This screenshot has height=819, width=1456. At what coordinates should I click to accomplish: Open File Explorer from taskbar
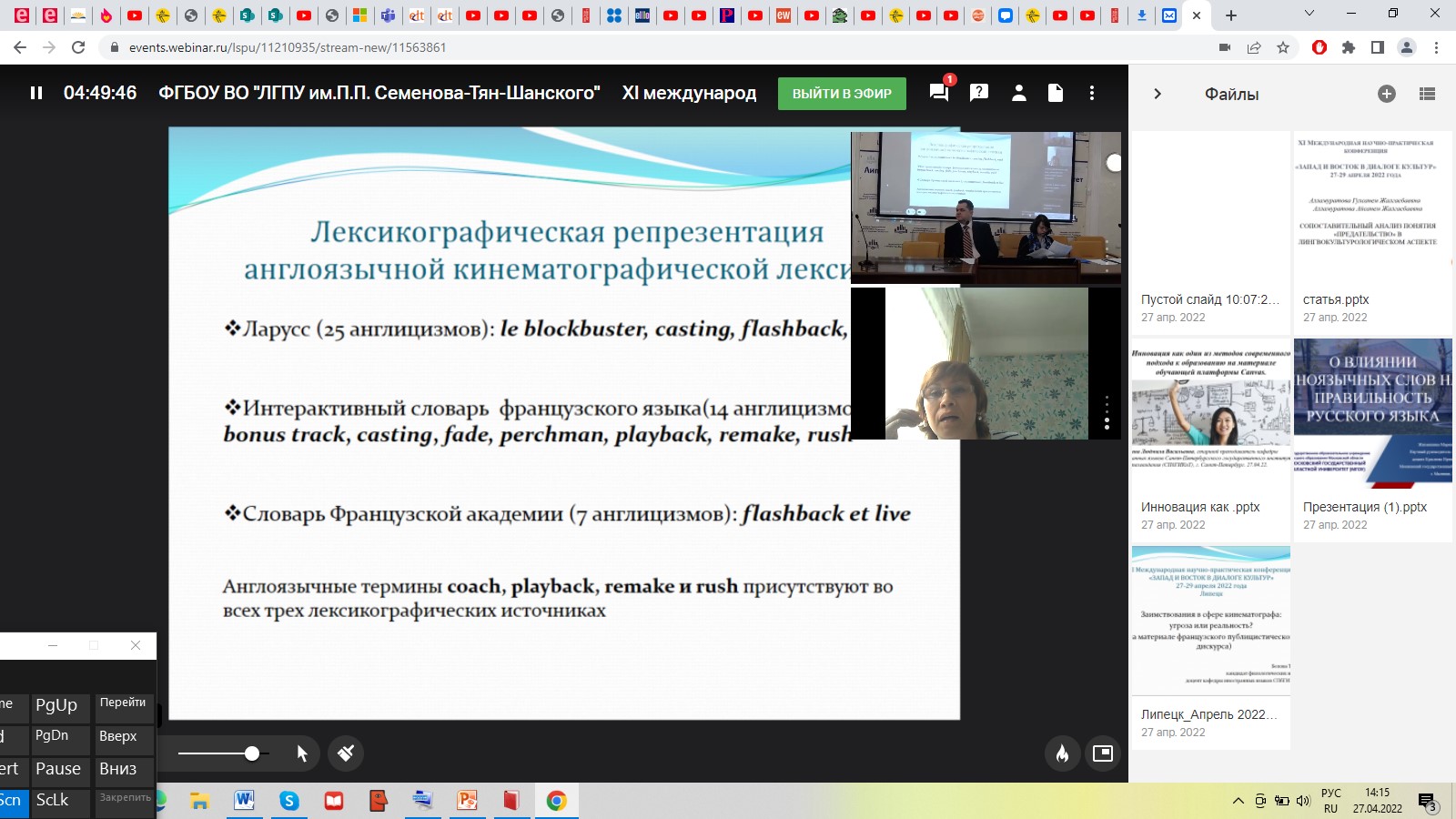pos(199,801)
